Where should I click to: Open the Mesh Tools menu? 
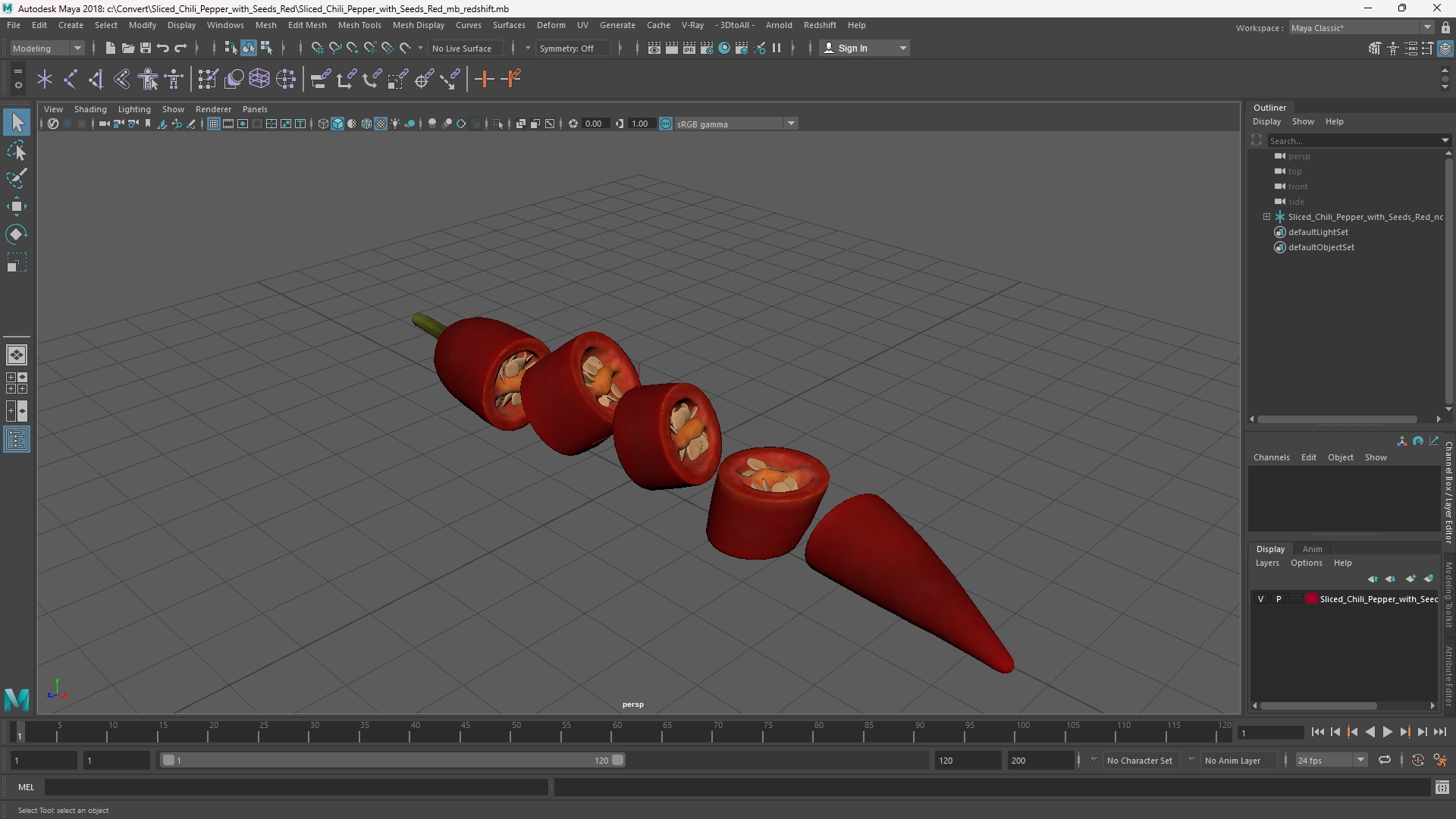pos(359,25)
